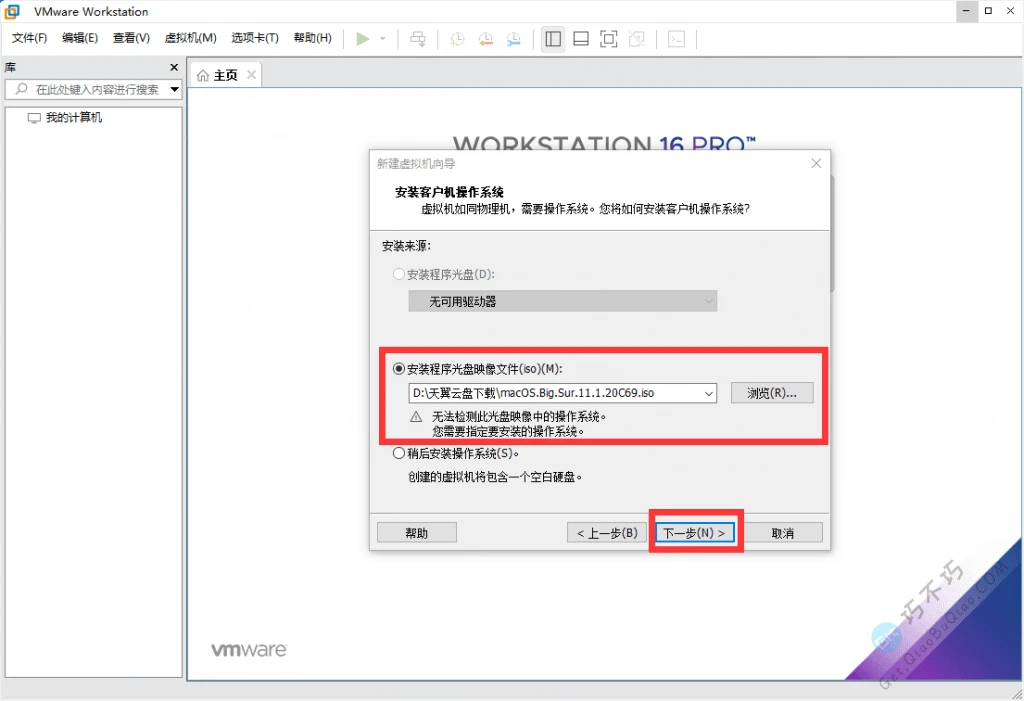Click the < 上一步(B) back button

click(607, 533)
